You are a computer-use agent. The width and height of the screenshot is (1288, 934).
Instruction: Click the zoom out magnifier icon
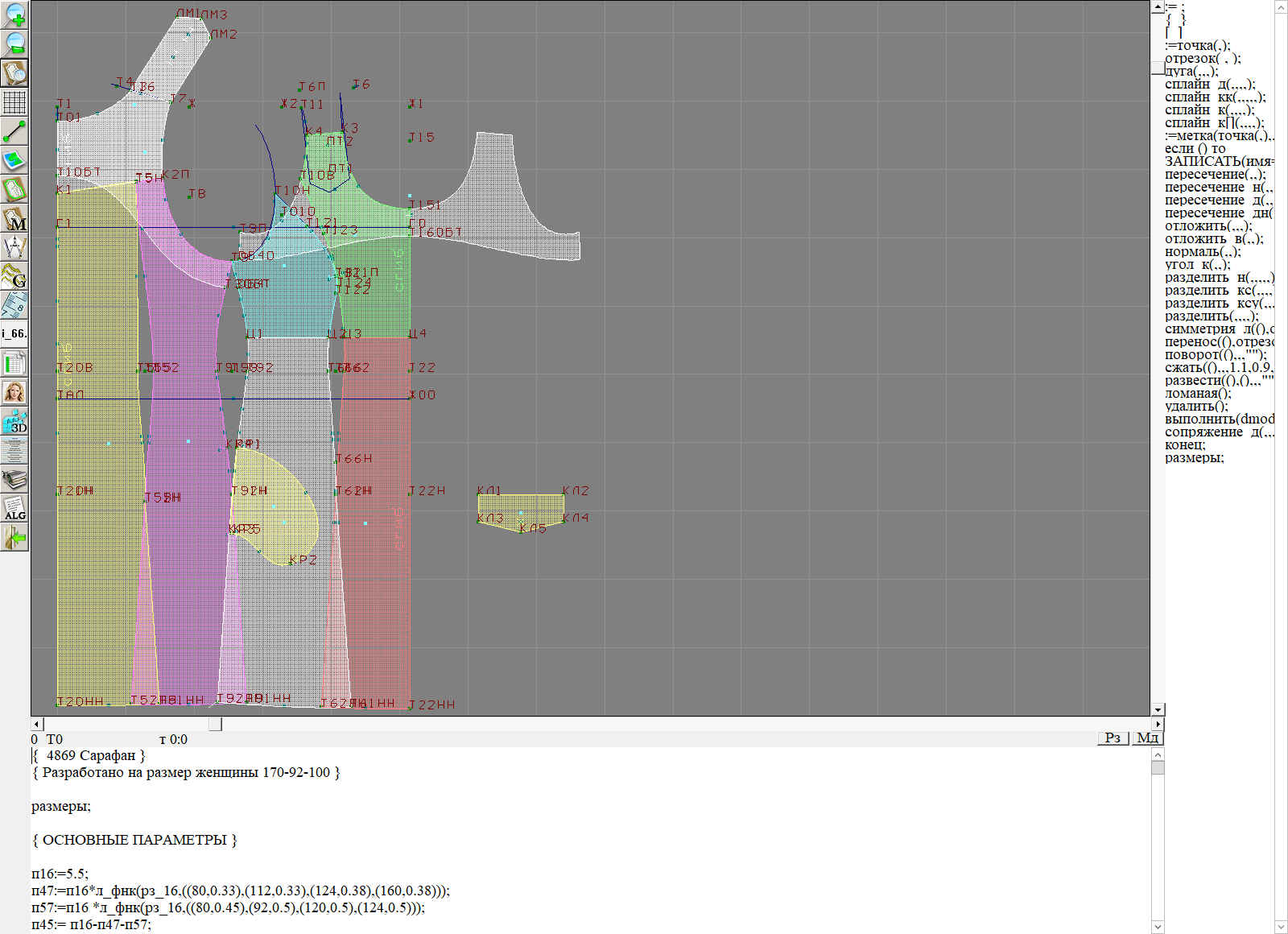14,43
